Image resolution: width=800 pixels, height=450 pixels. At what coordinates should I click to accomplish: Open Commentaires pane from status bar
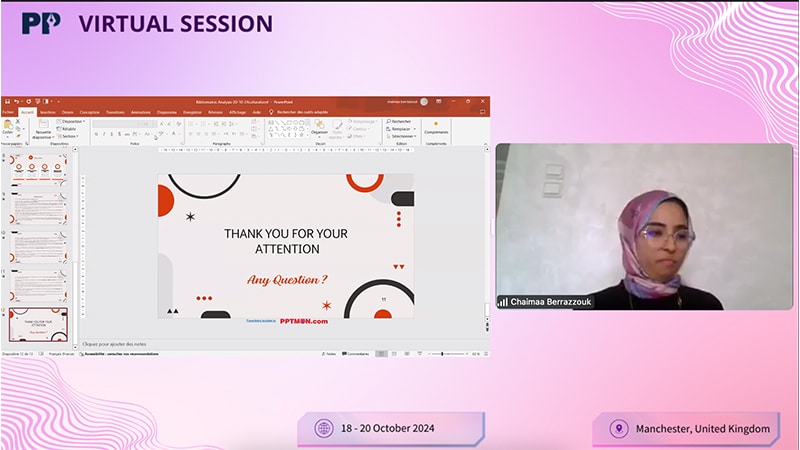tap(355, 354)
